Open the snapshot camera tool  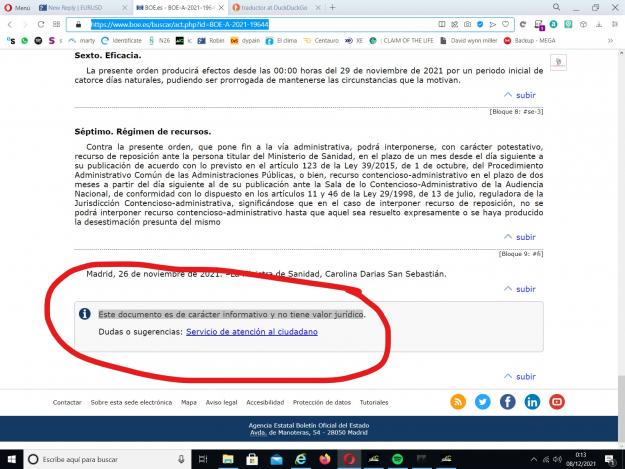point(467,25)
